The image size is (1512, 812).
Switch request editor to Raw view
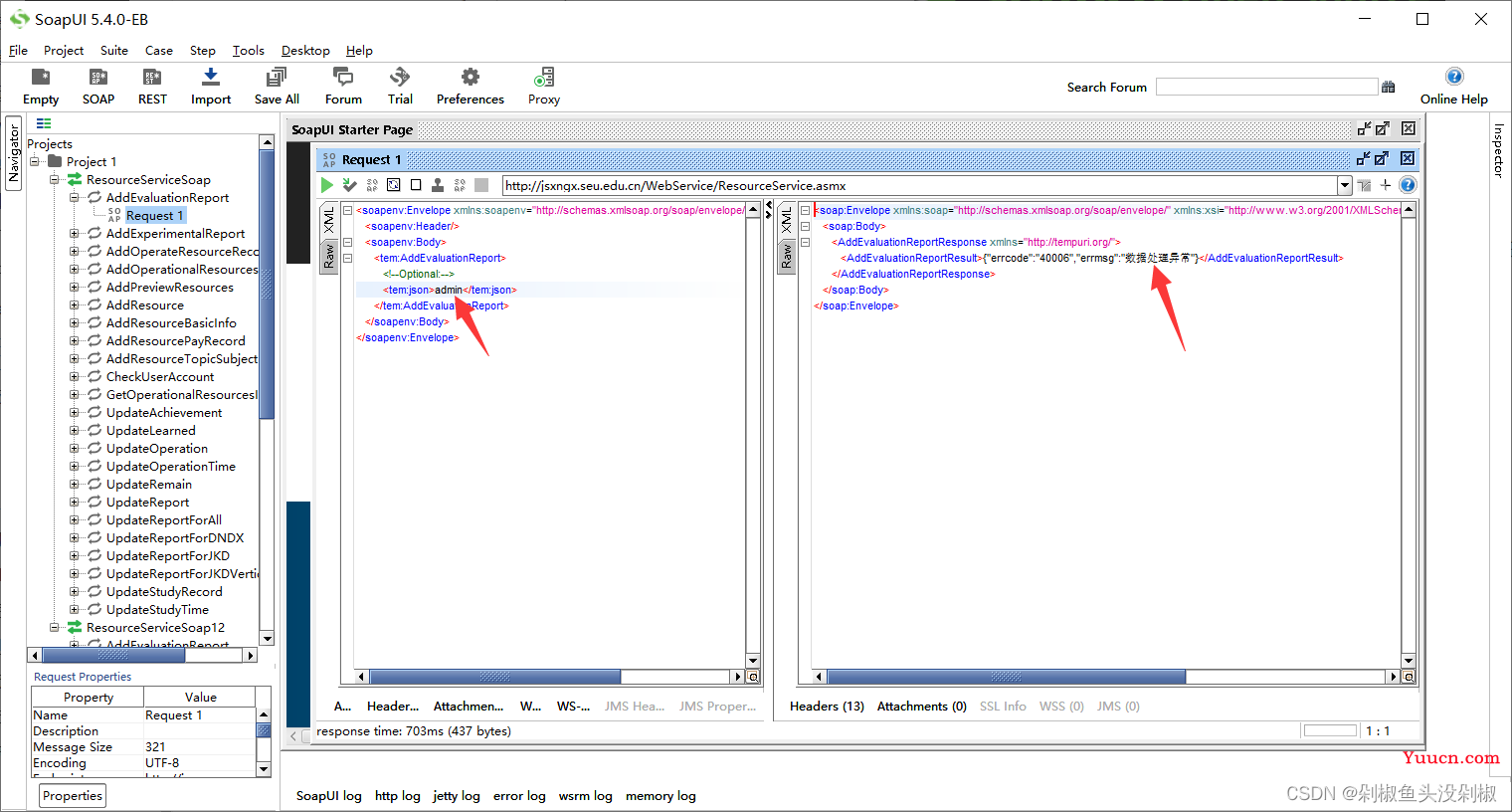pos(329,257)
